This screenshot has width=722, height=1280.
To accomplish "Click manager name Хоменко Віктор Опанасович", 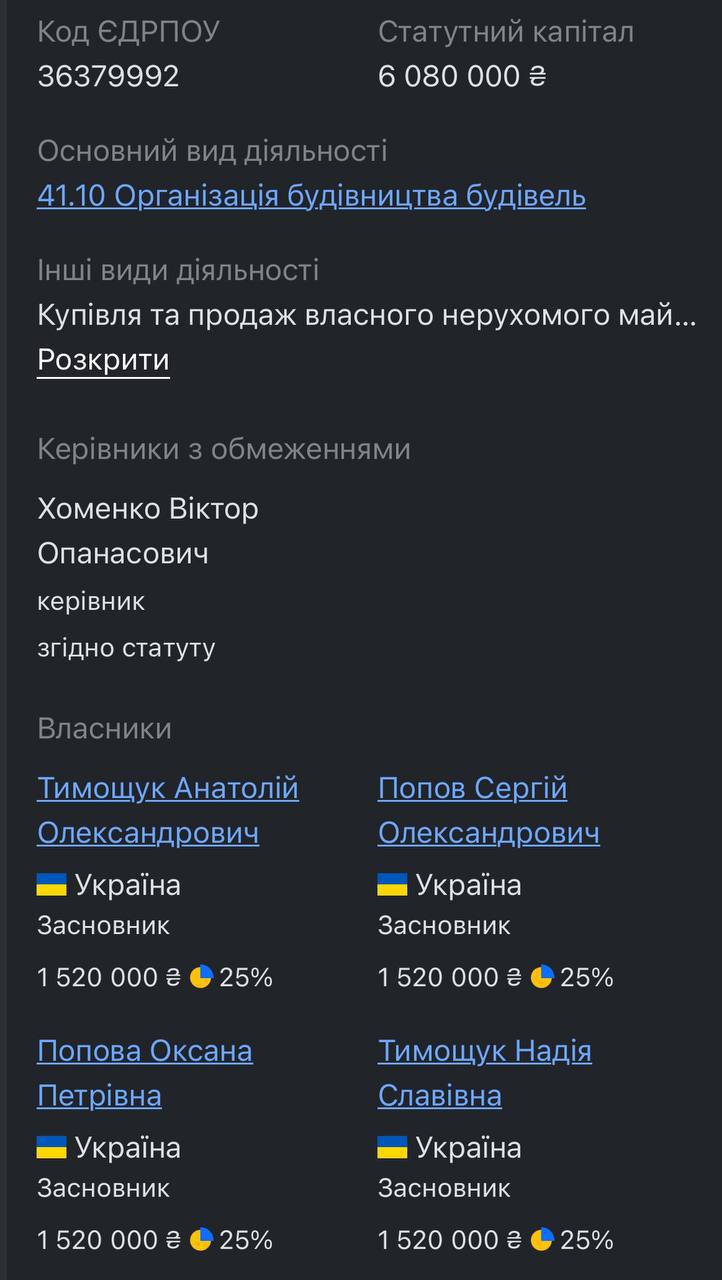I will (x=148, y=531).
